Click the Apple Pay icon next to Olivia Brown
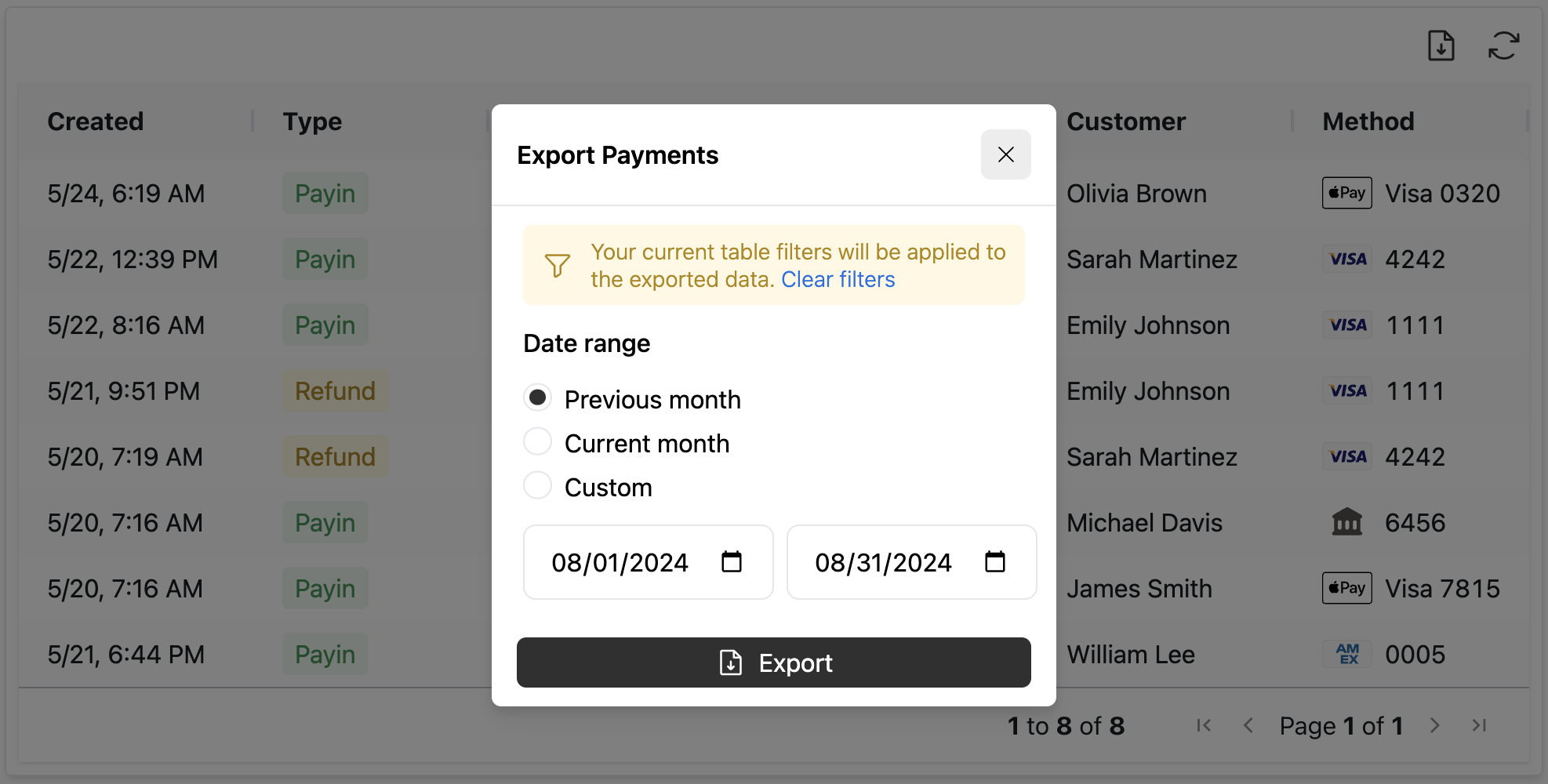 (1346, 193)
